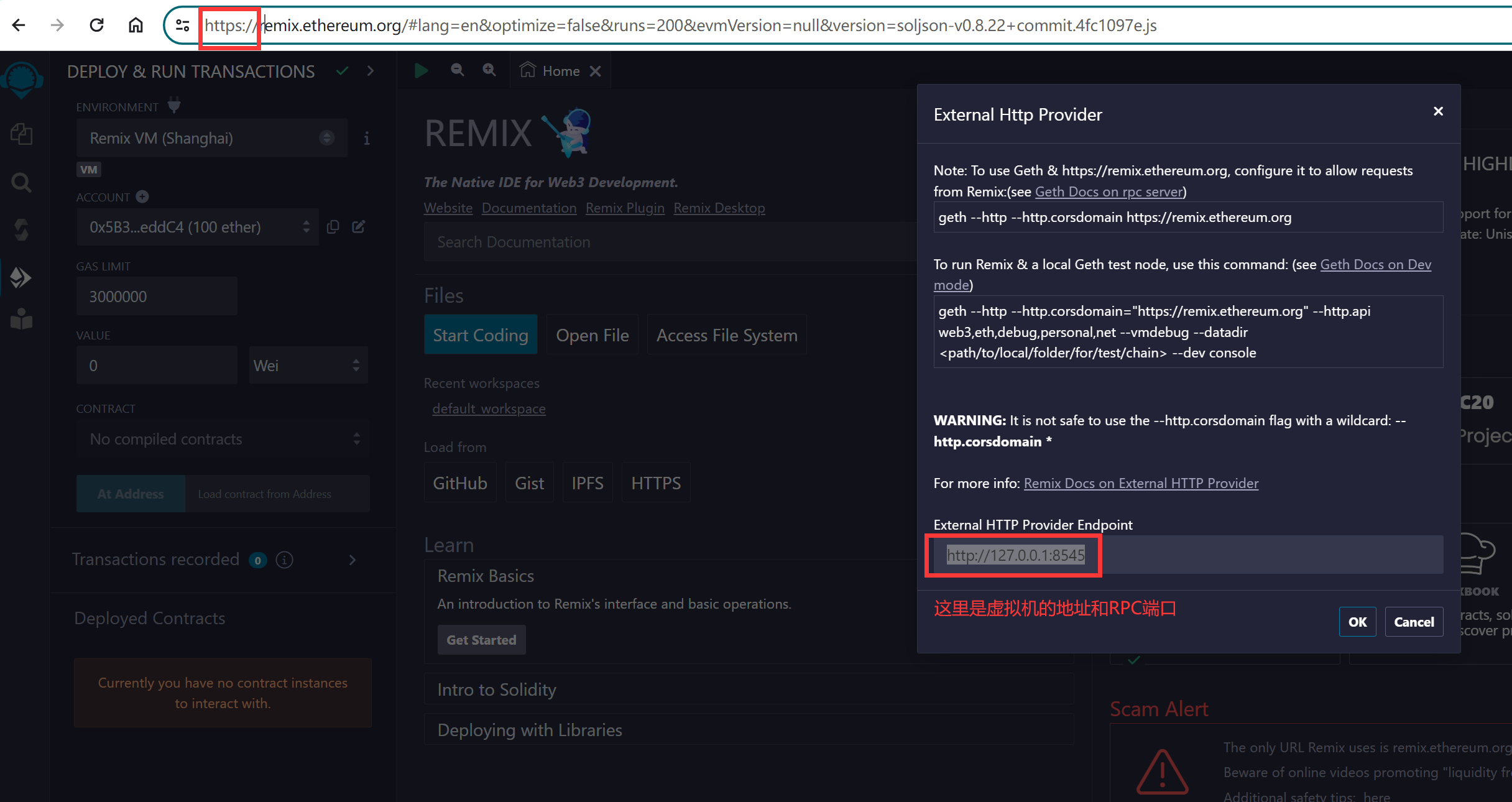The image size is (1512, 802).
Task: Click the Value amount input field
Action: (x=157, y=366)
